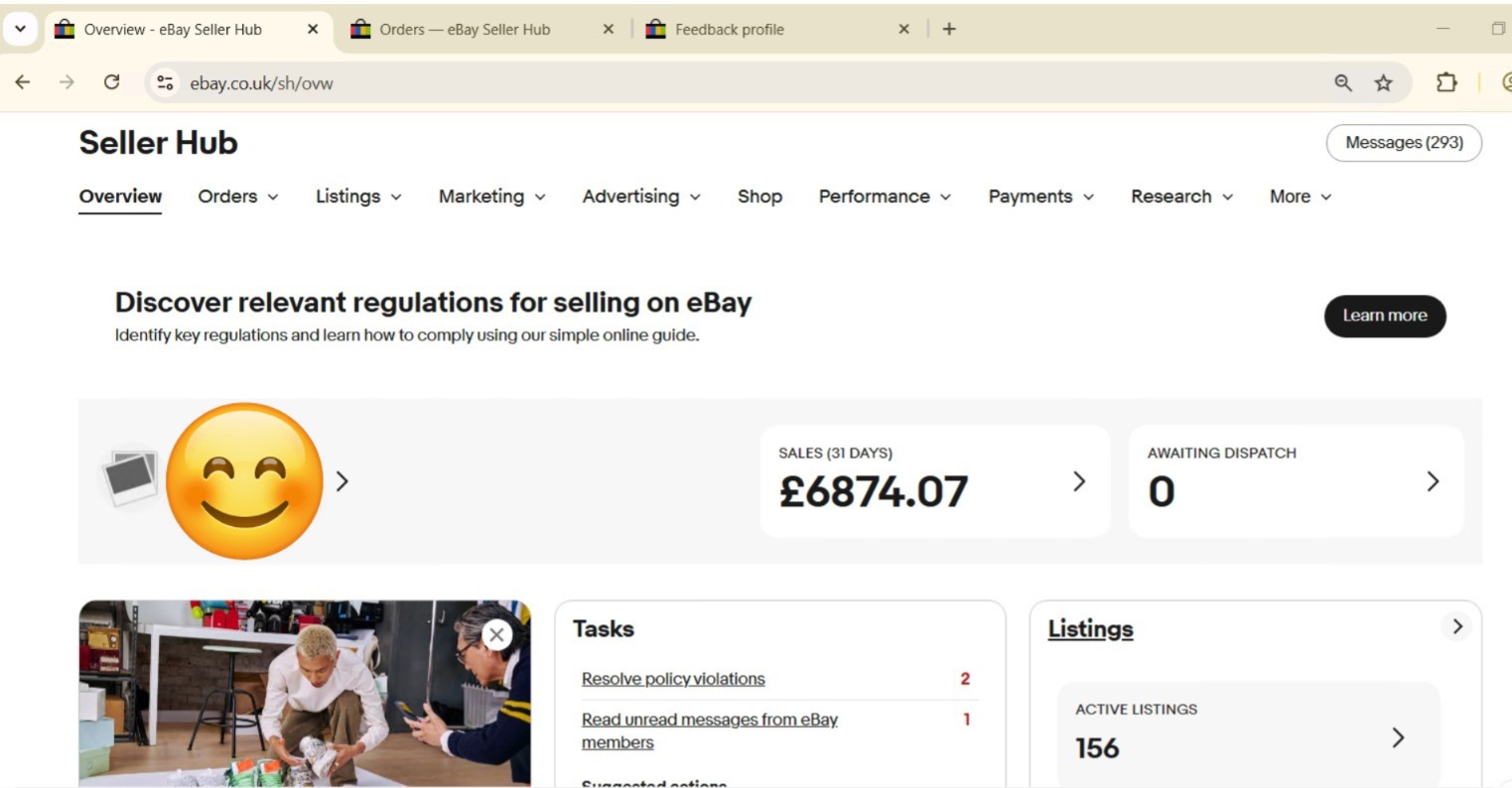
Task: Dismiss the promo image with X button
Action: [497, 635]
